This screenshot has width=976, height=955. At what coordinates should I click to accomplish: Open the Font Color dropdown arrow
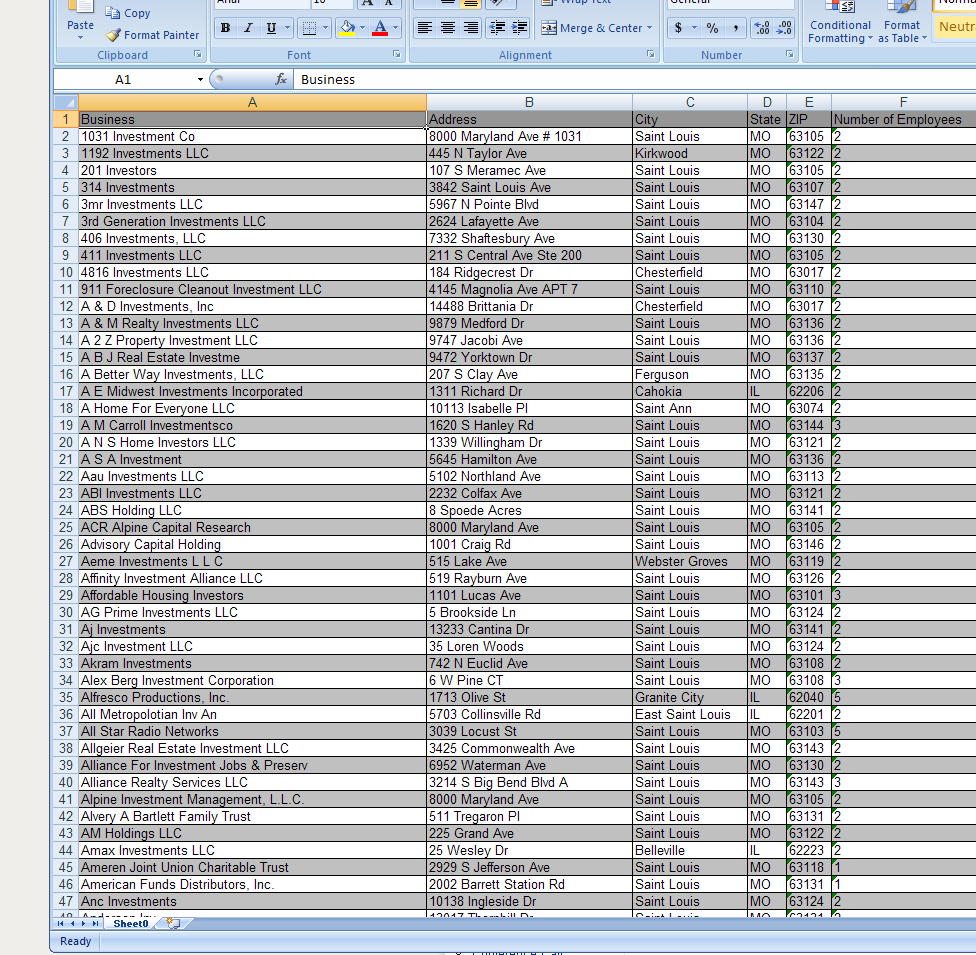coord(395,28)
